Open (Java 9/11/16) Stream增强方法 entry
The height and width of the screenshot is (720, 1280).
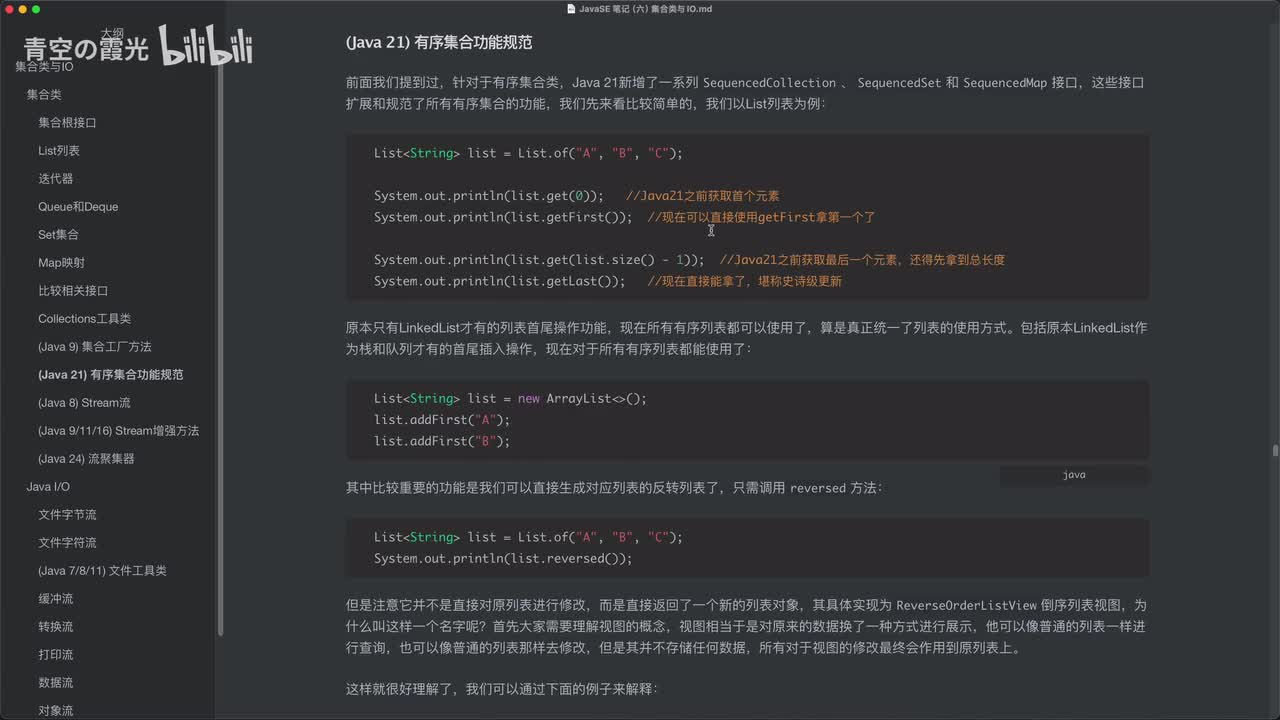(x=118, y=430)
